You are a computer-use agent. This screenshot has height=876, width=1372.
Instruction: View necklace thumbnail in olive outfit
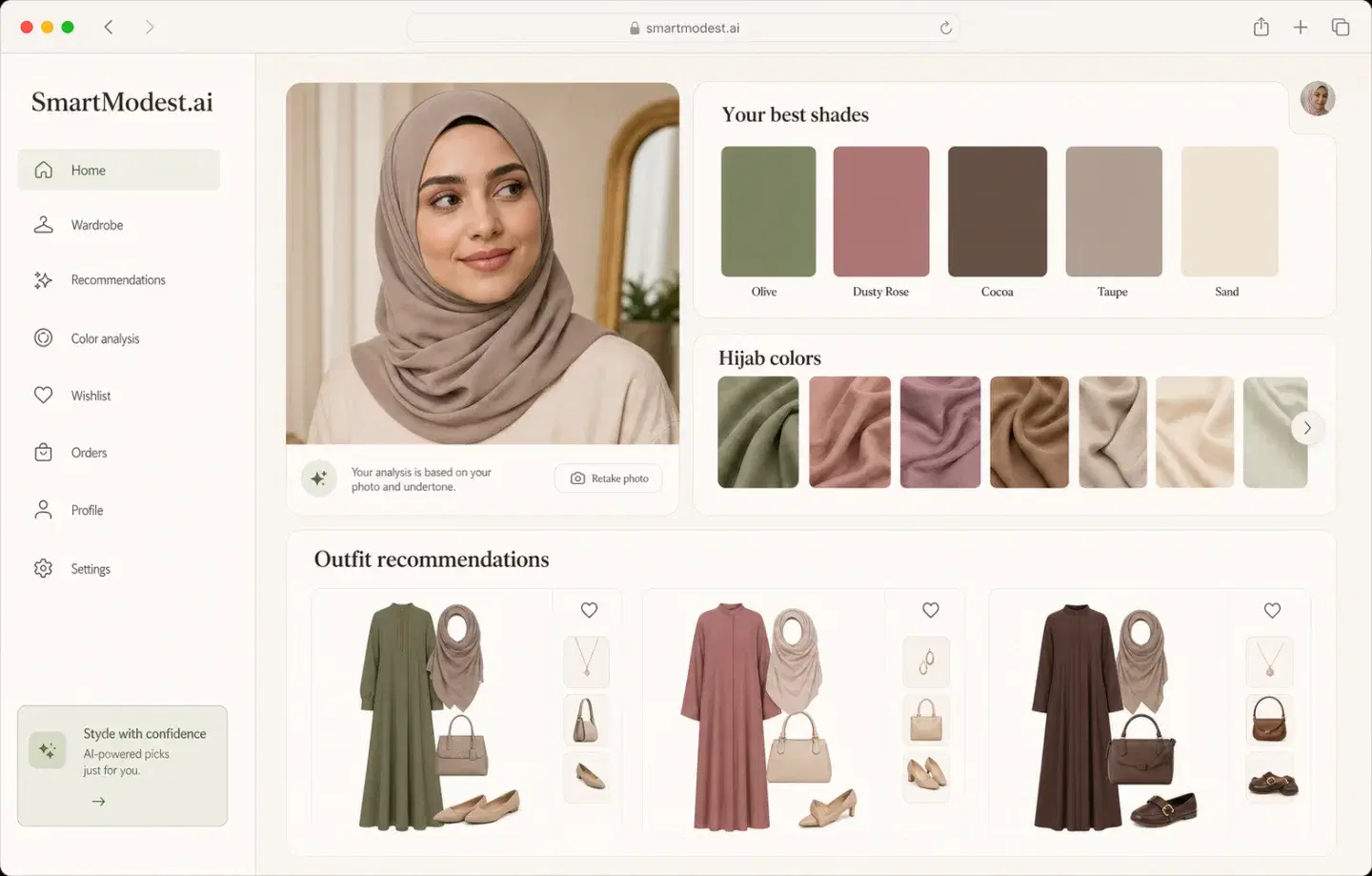click(x=587, y=662)
